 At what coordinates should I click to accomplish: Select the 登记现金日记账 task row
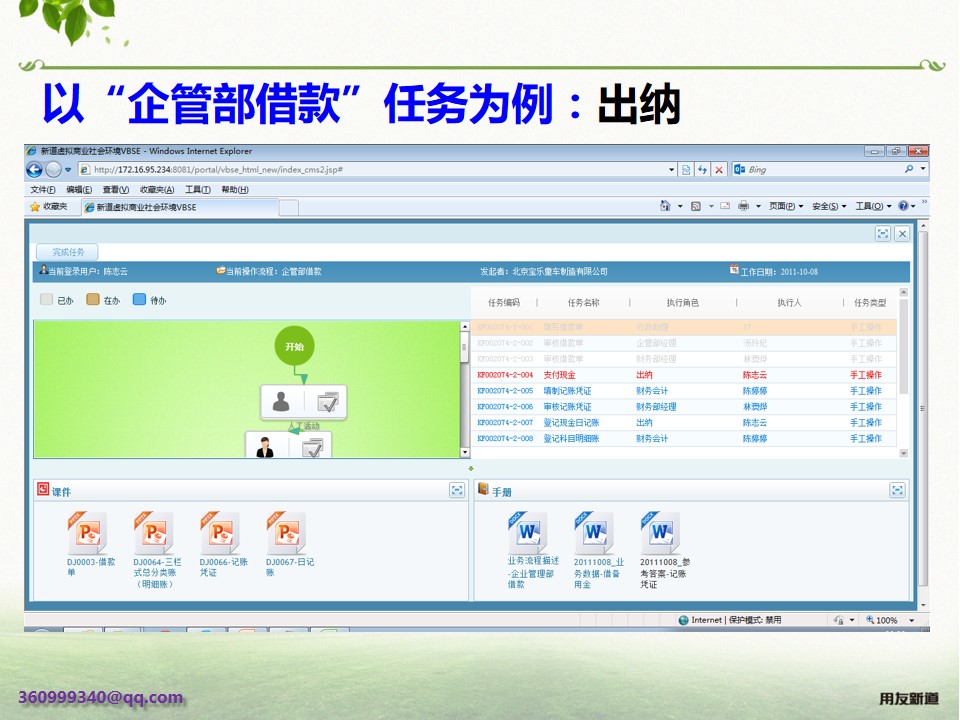point(685,422)
